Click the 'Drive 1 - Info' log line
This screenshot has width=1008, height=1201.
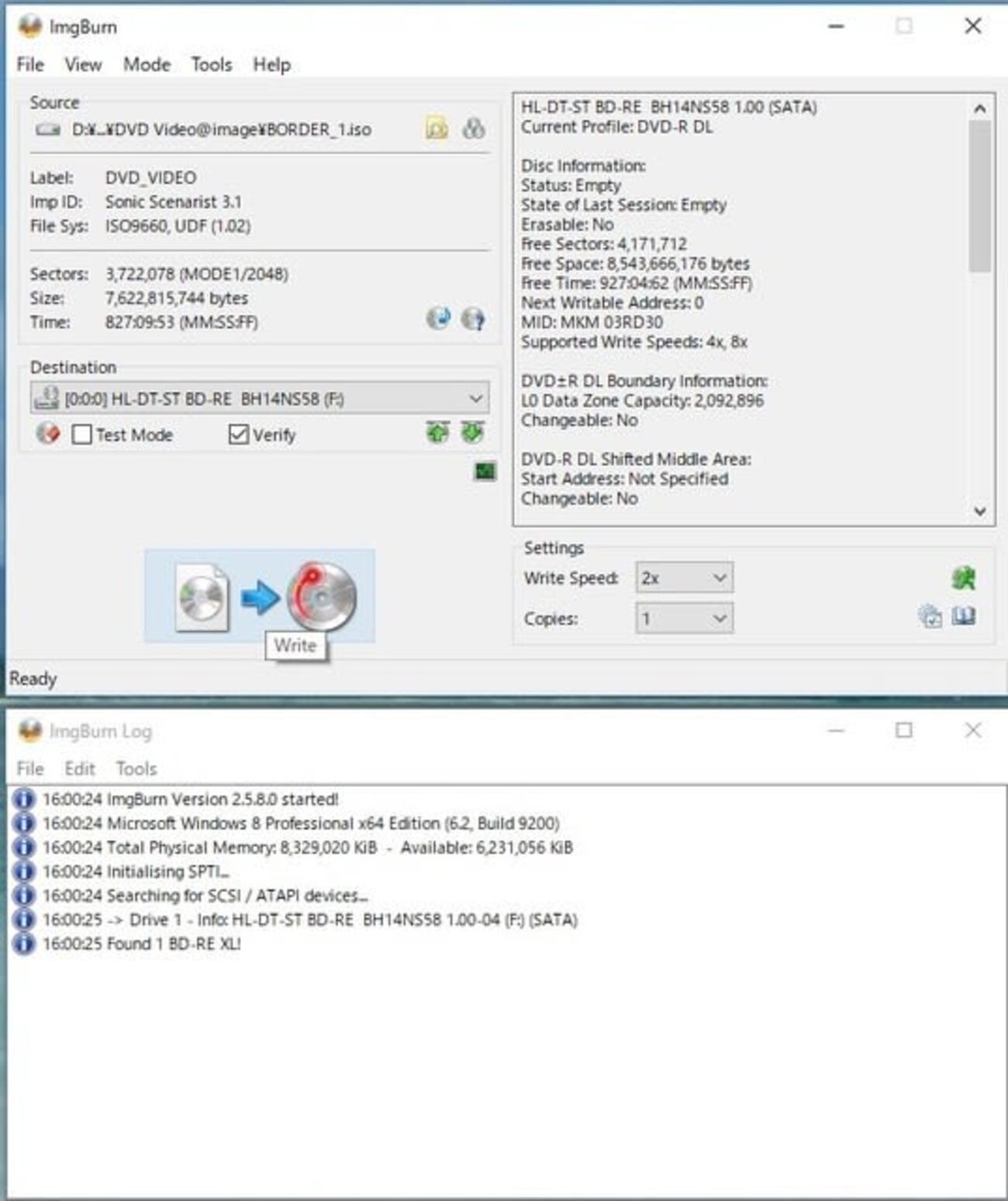point(310,920)
